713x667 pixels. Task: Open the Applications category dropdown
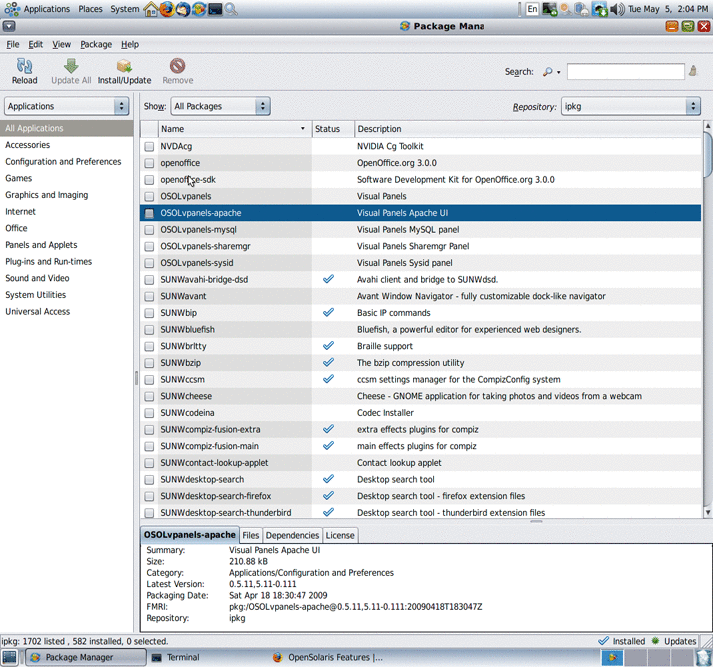pos(67,106)
